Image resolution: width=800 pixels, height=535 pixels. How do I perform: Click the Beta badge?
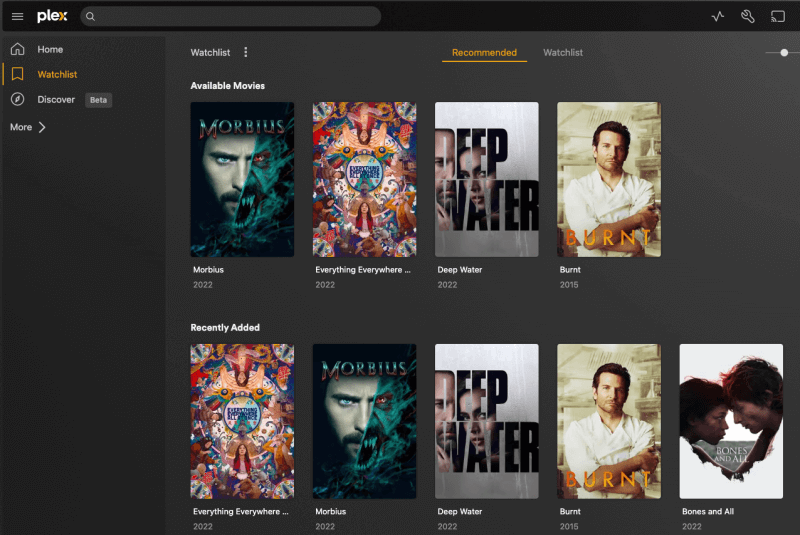click(98, 100)
